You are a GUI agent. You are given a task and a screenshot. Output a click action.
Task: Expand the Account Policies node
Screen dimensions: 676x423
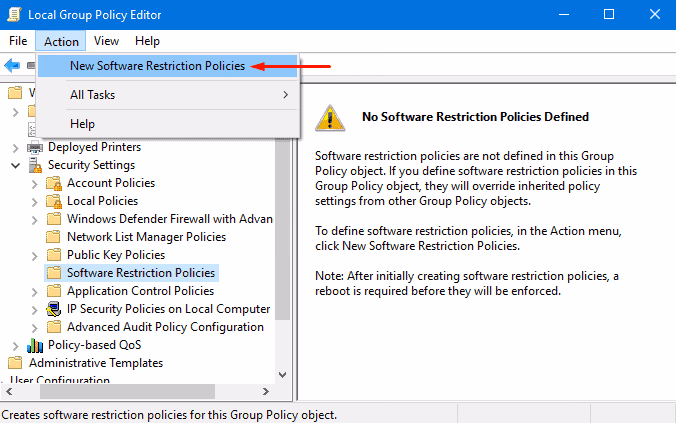[x=34, y=184]
